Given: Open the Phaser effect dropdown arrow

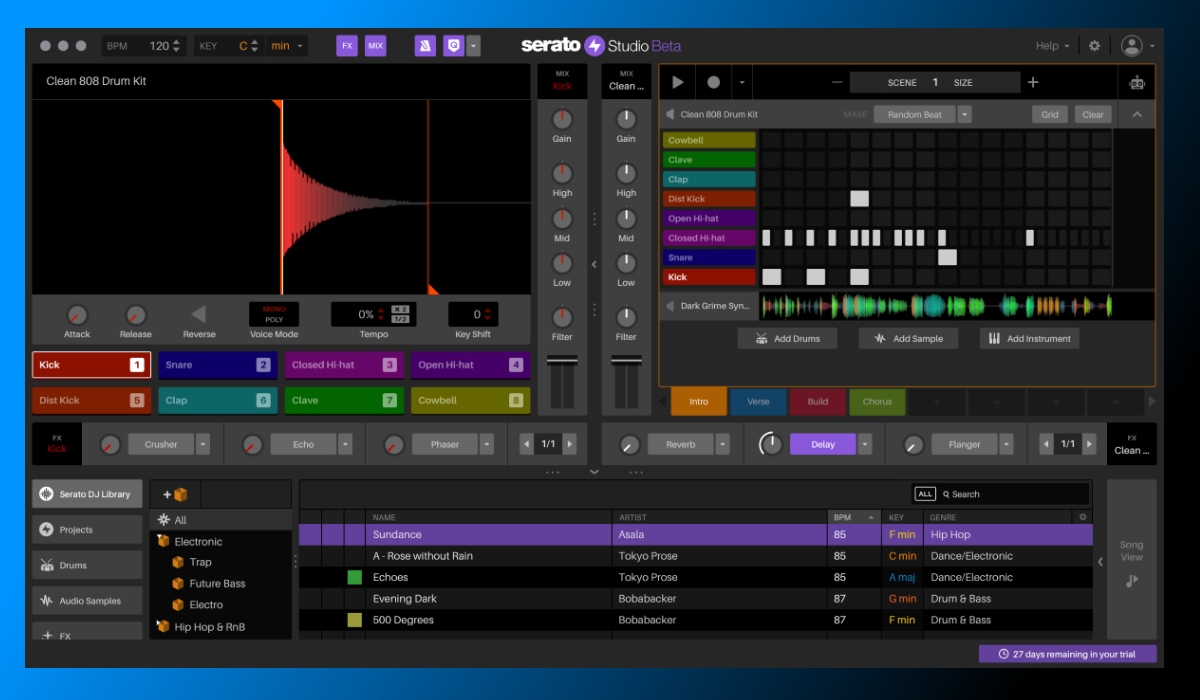Looking at the screenshot, I should (487, 444).
